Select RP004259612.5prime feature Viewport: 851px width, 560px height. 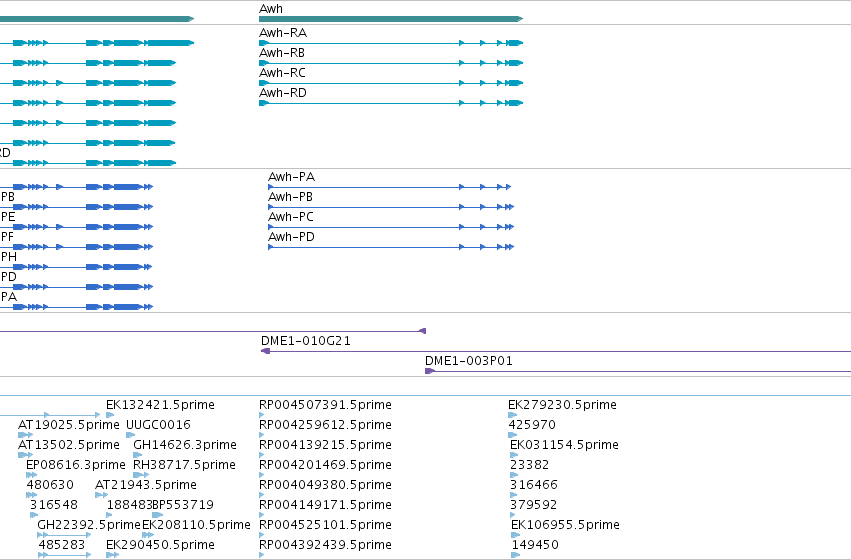tap(325, 425)
